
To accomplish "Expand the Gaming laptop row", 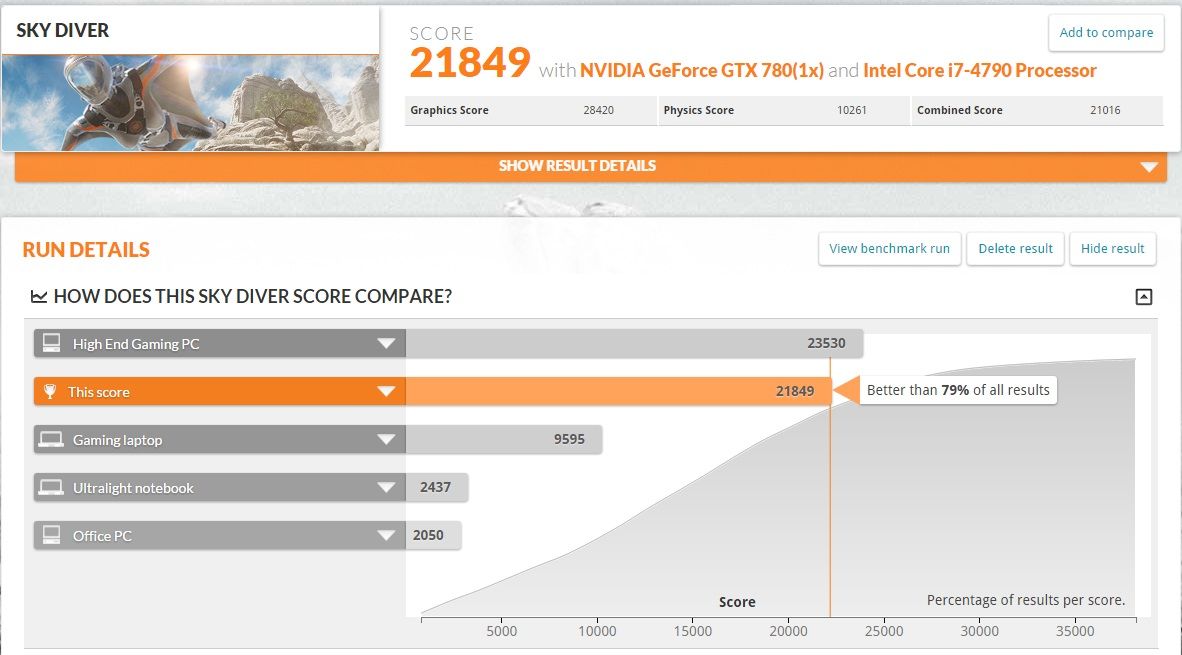I will [x=386, y=439].
